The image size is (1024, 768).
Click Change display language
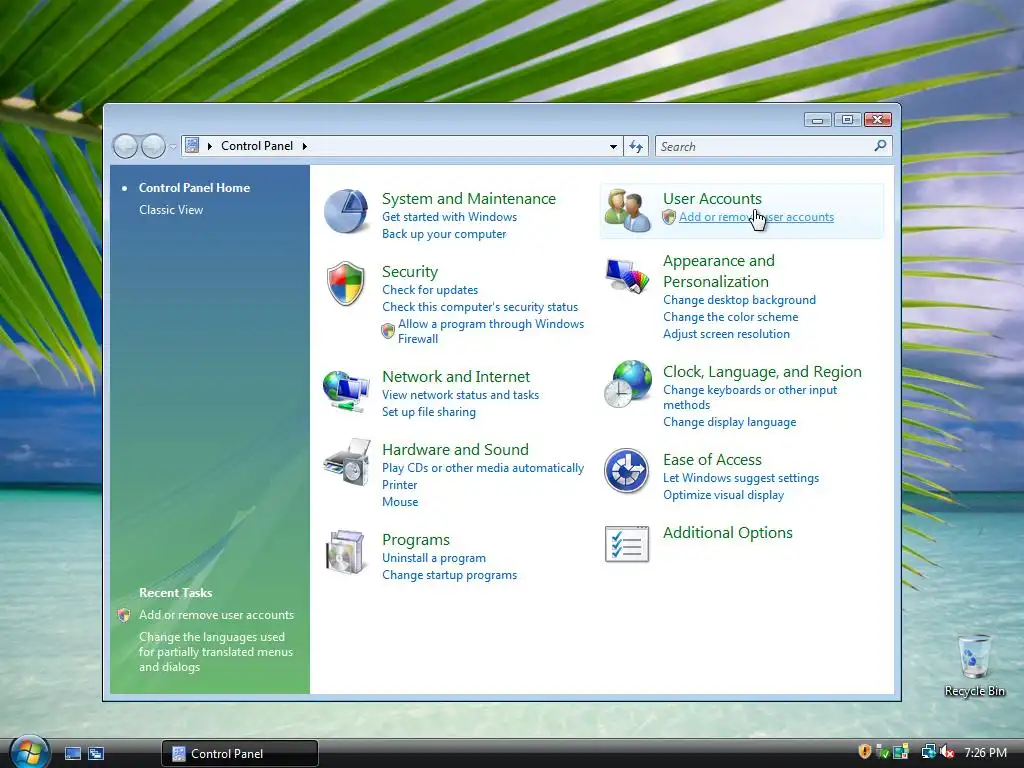[x=729, y=422]
